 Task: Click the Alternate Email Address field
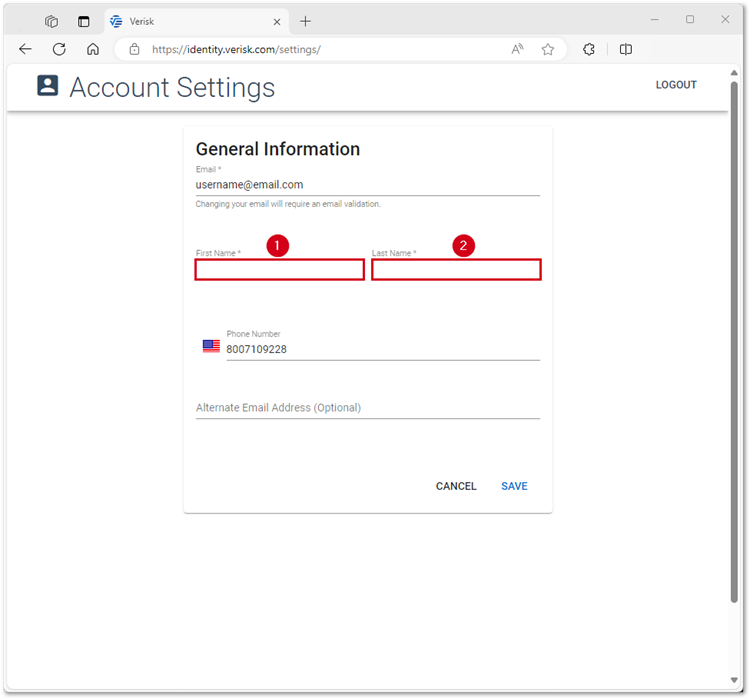[367, 408]
